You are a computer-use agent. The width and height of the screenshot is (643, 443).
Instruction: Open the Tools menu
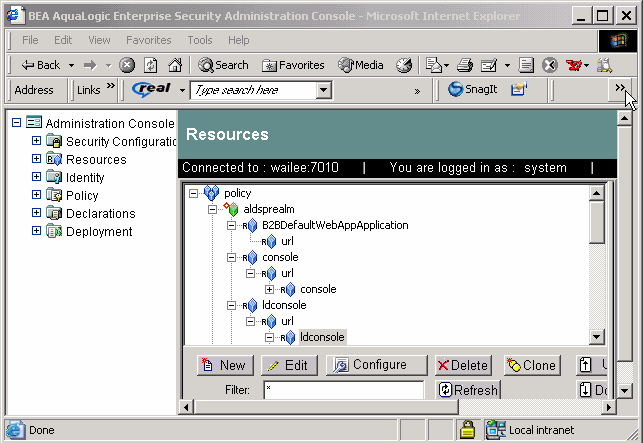tap(200, 40)
